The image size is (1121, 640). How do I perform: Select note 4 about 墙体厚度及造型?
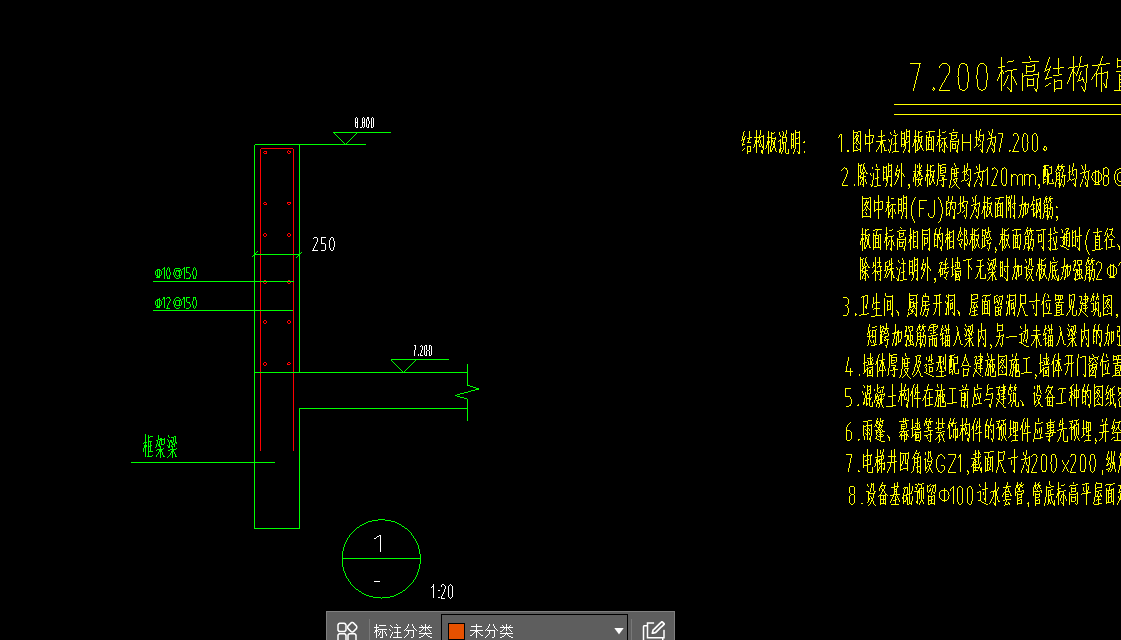pos(982,367)
